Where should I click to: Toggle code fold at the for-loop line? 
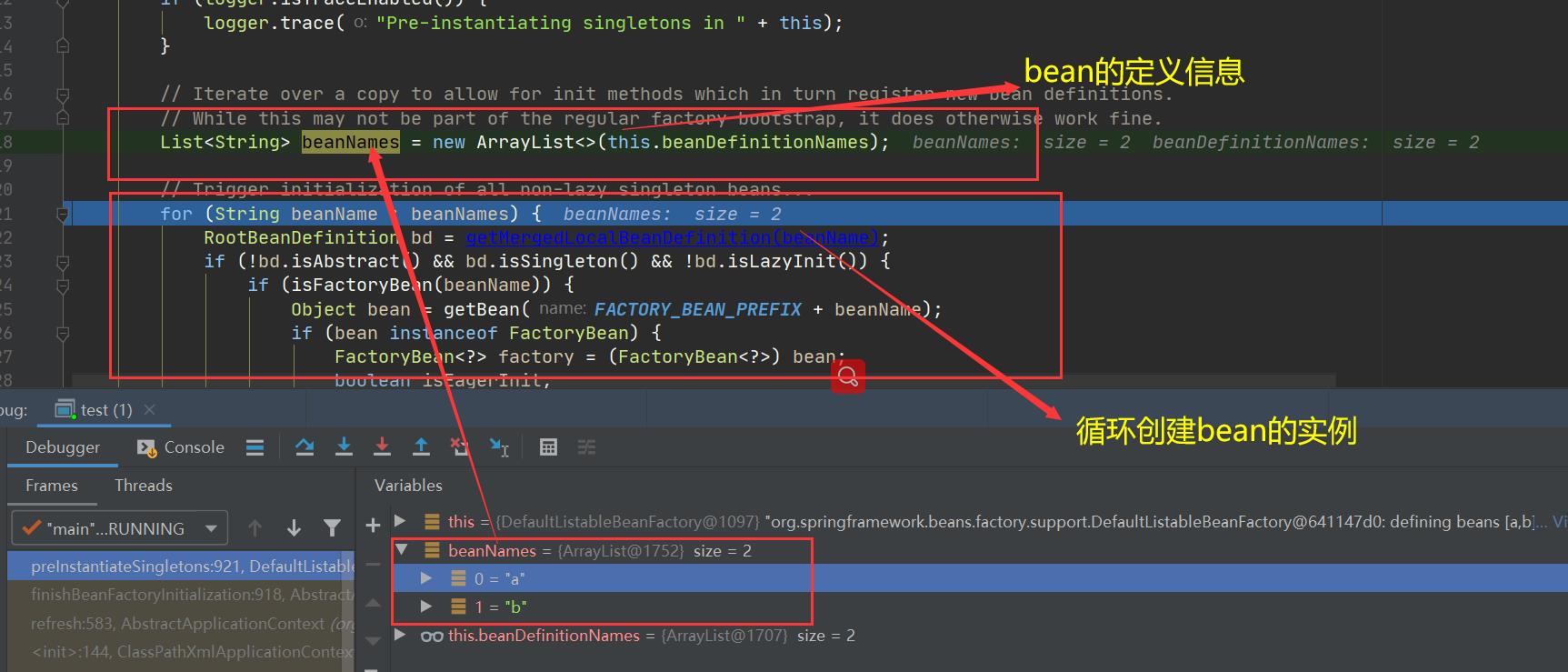pos(63,215)
